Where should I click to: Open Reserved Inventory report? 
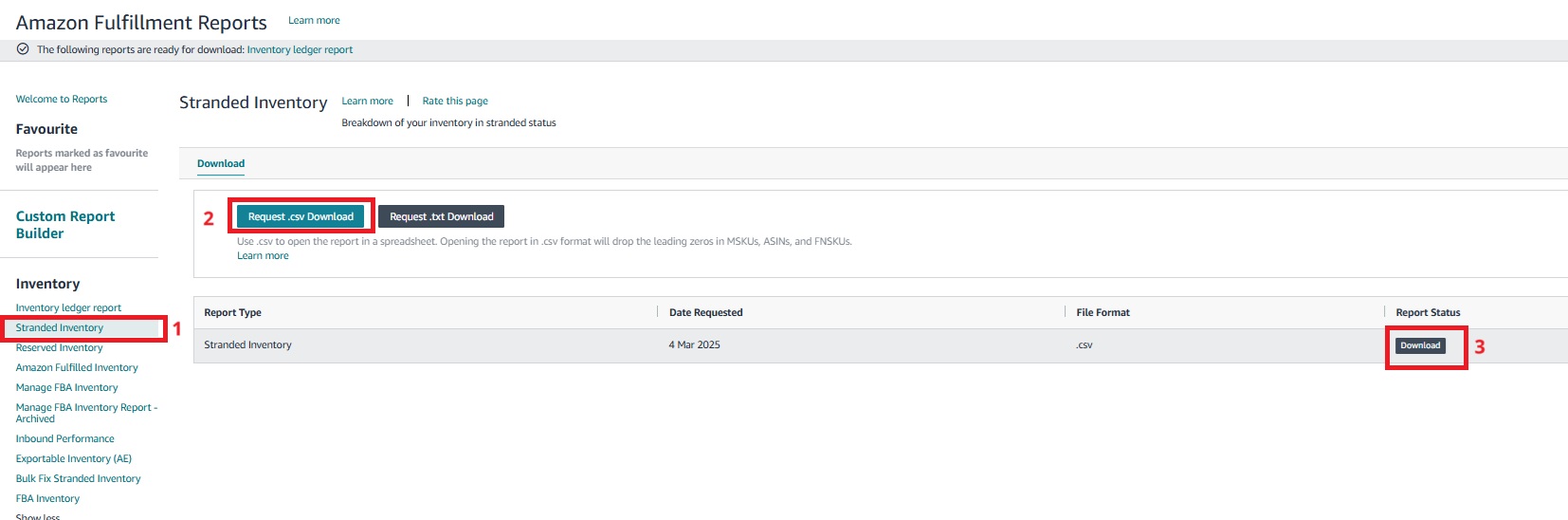point(59,347)
